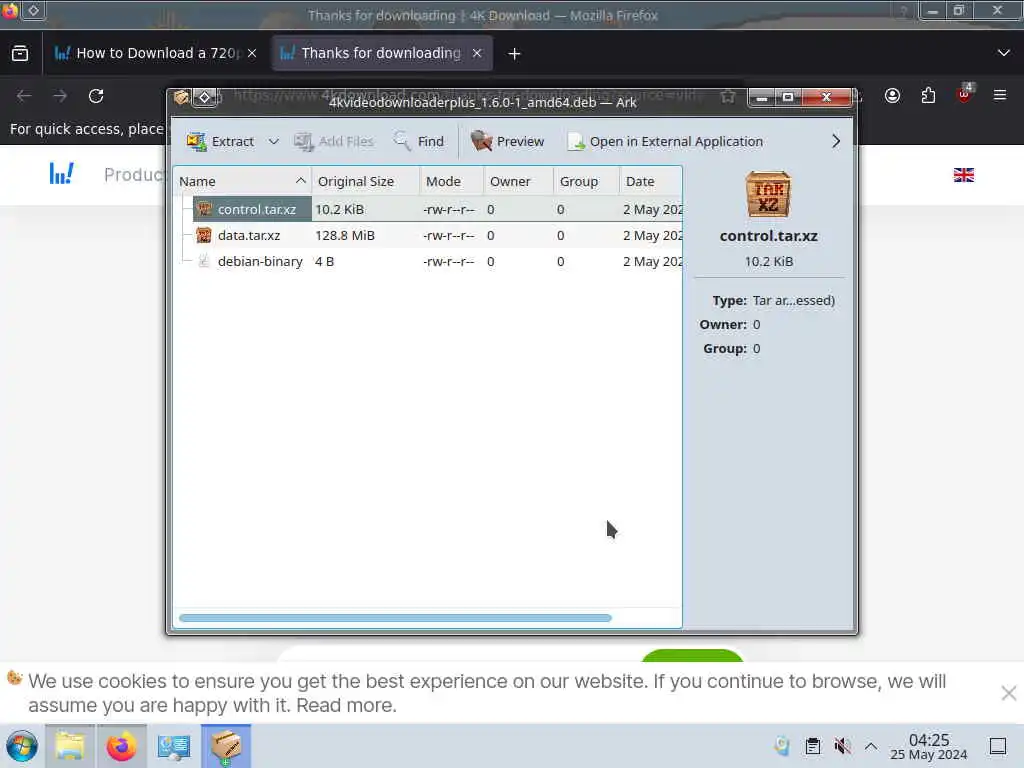This screenshot has width=1024, height=768.
Task: Click the Group column header
Action: 586,181
